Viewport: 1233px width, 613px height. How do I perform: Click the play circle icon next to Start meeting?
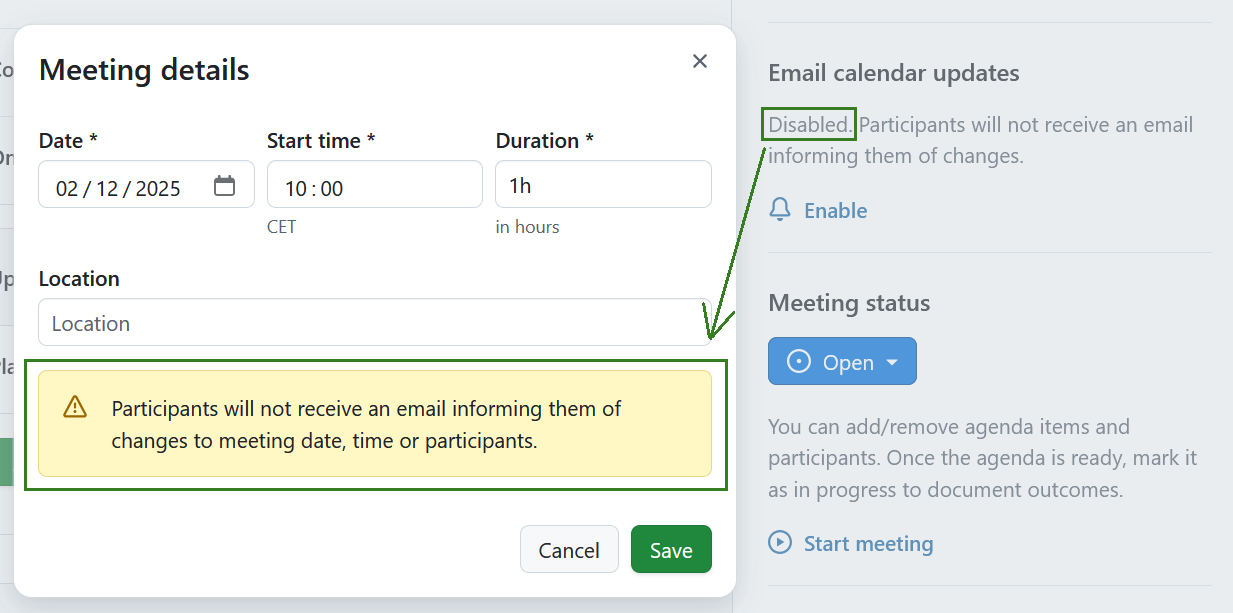point(780,543)
